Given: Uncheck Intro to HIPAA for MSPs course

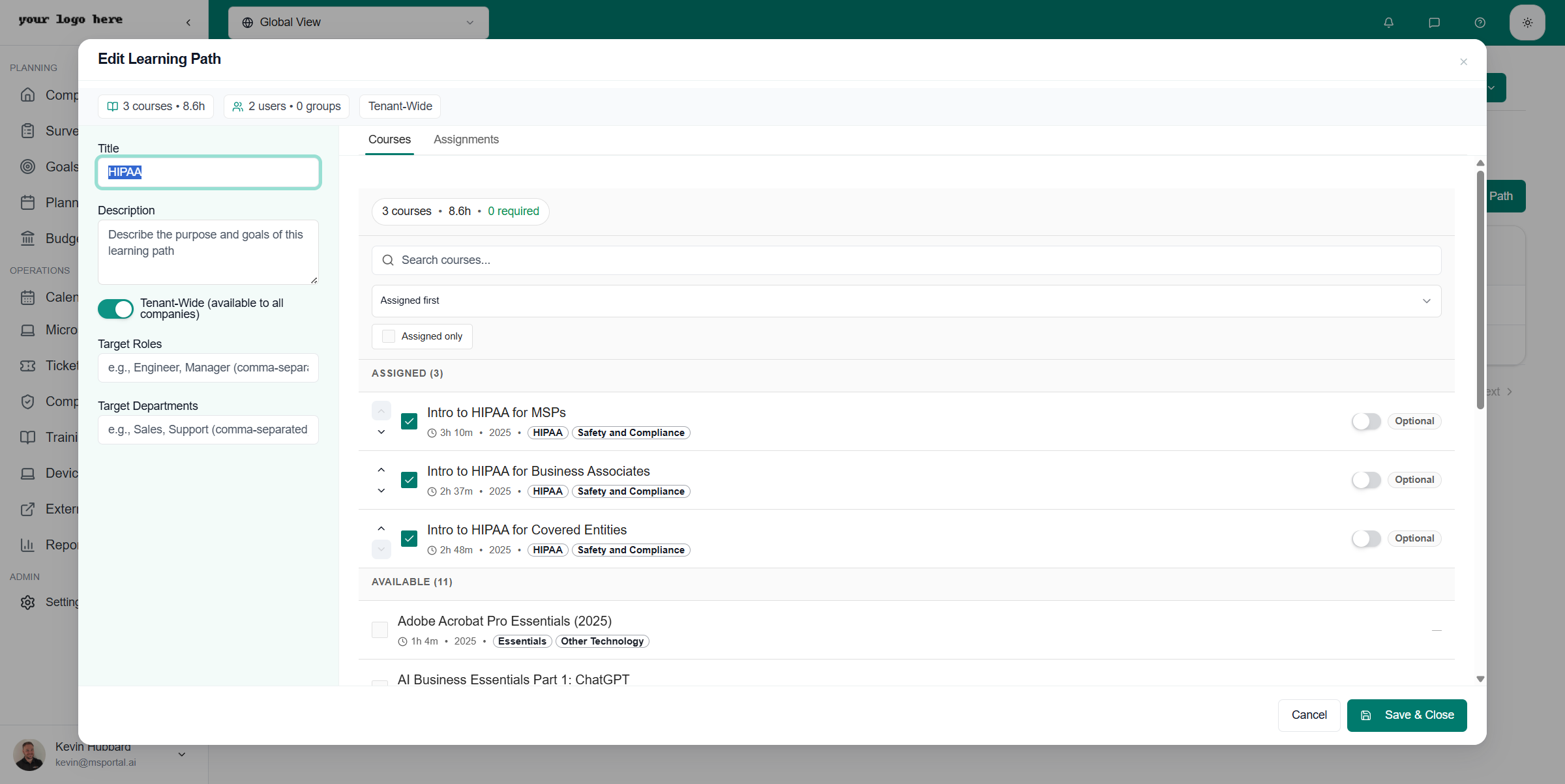Looking at the screenshot, I should 409,421.
